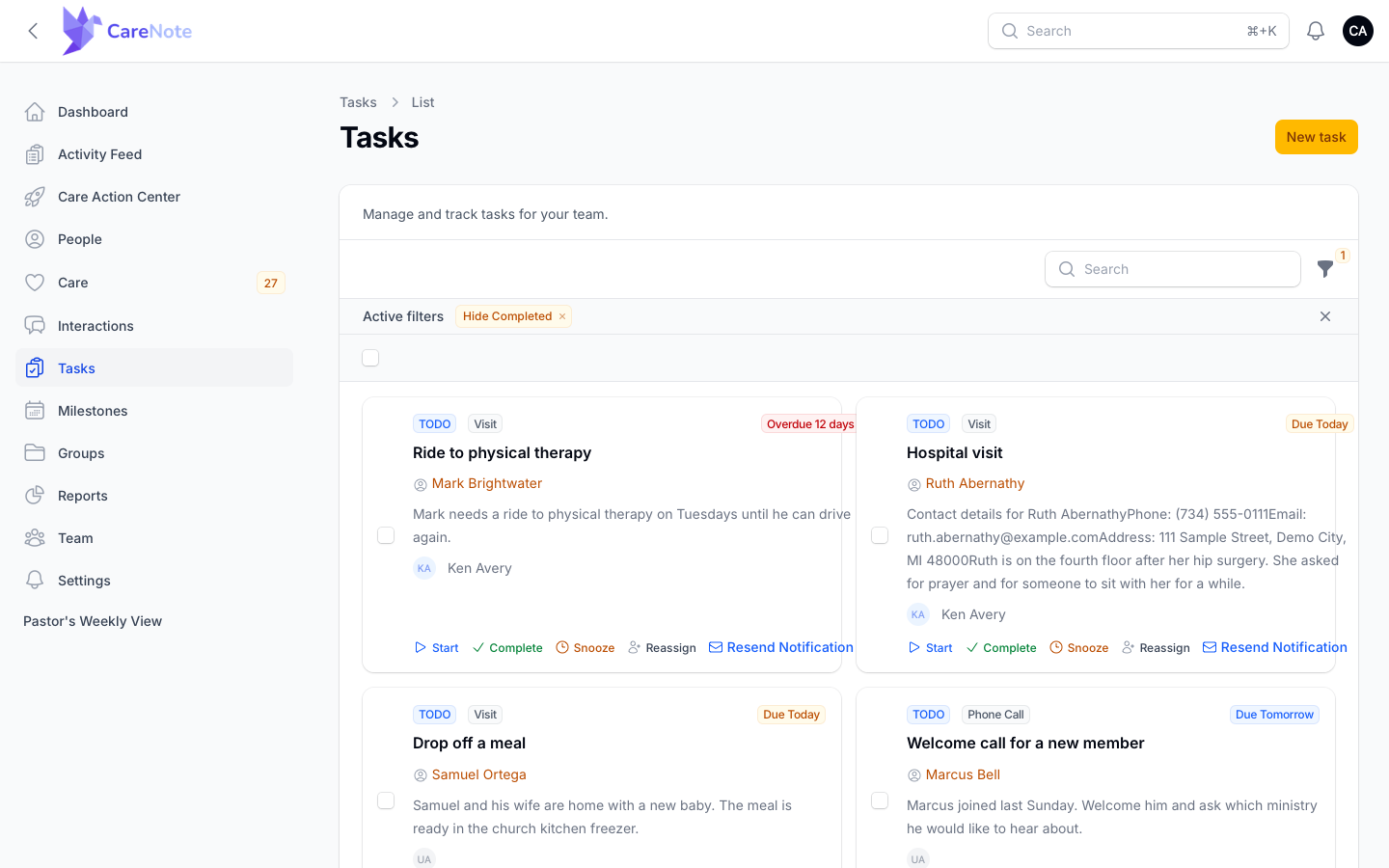Remove the Hide Completed filter chip
The height and width of the screenshot is (868, 1389).
[562, 316]
